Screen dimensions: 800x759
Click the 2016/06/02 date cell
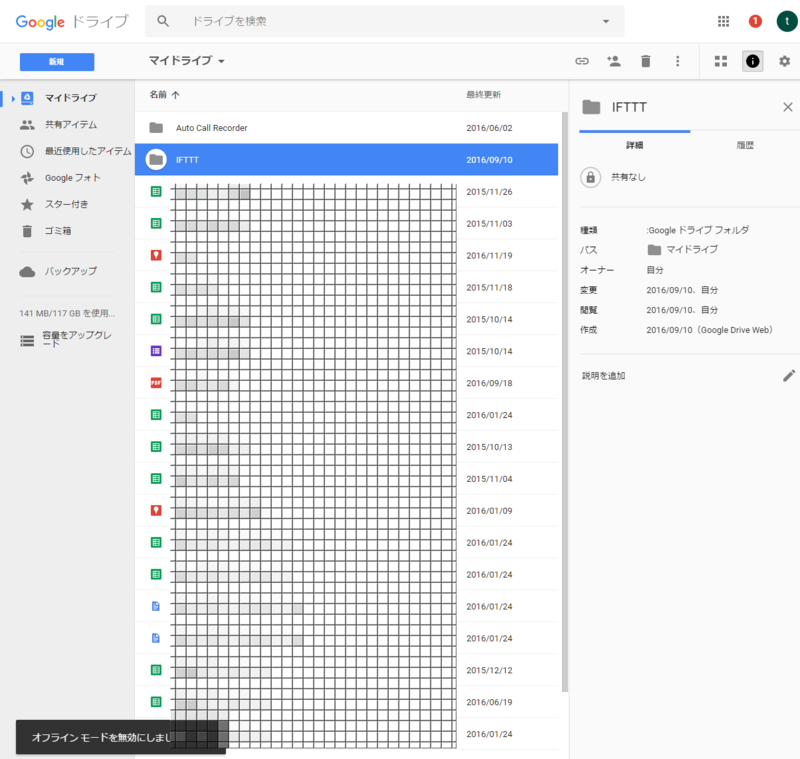point(489,128)
